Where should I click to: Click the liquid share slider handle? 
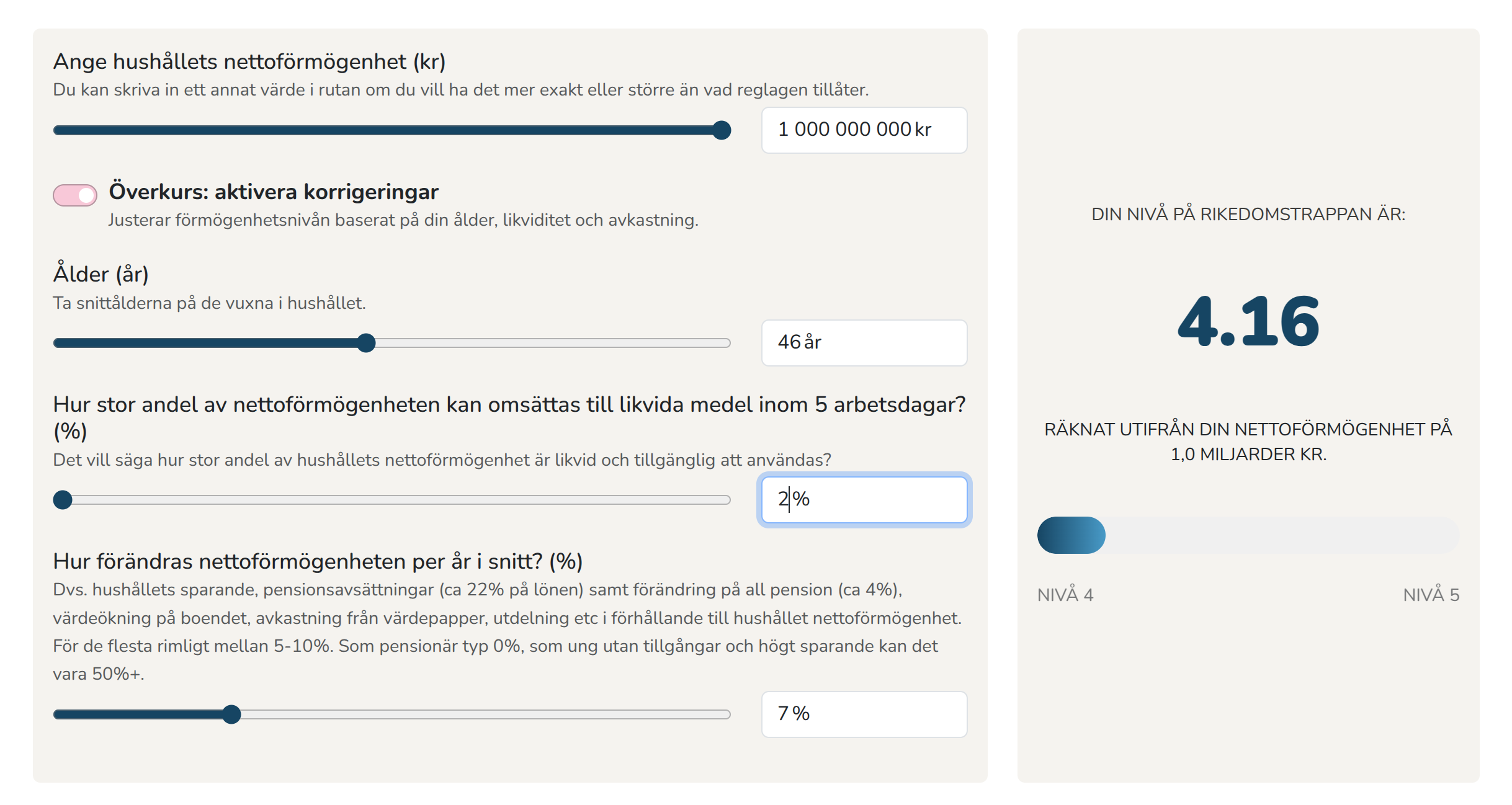tap(63, 500)
